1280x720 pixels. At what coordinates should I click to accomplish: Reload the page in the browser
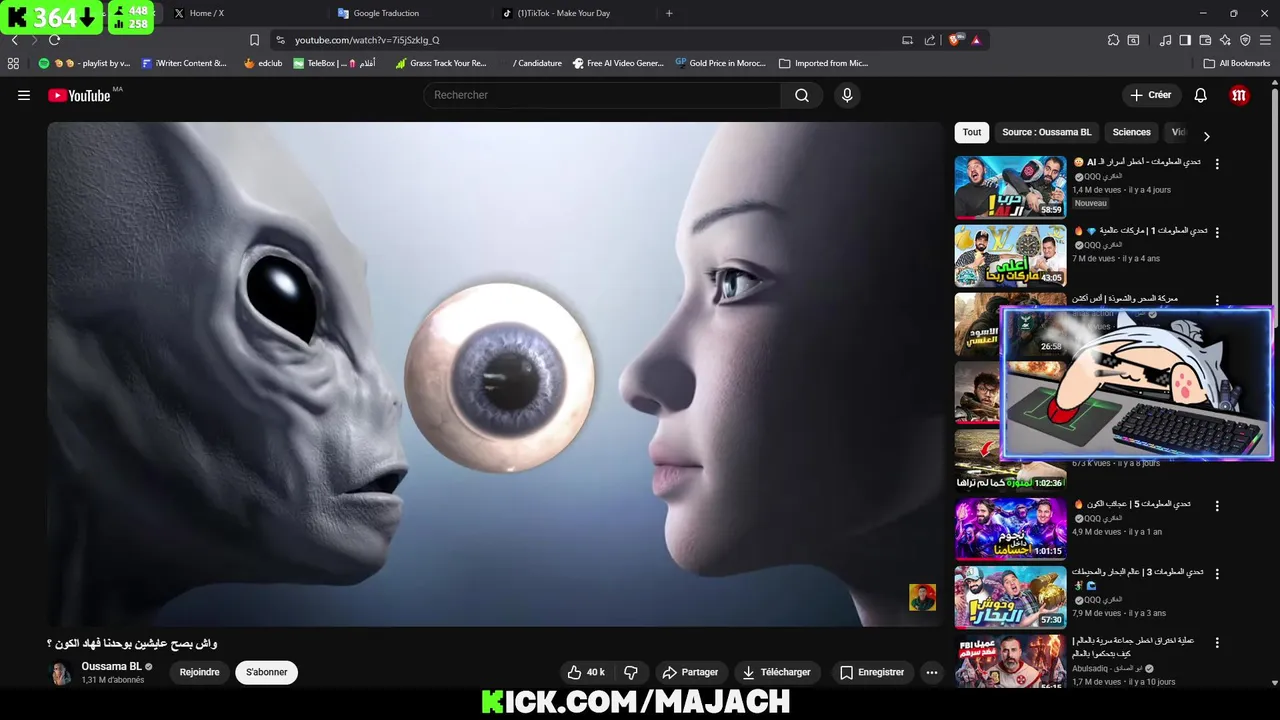(54, 40)
